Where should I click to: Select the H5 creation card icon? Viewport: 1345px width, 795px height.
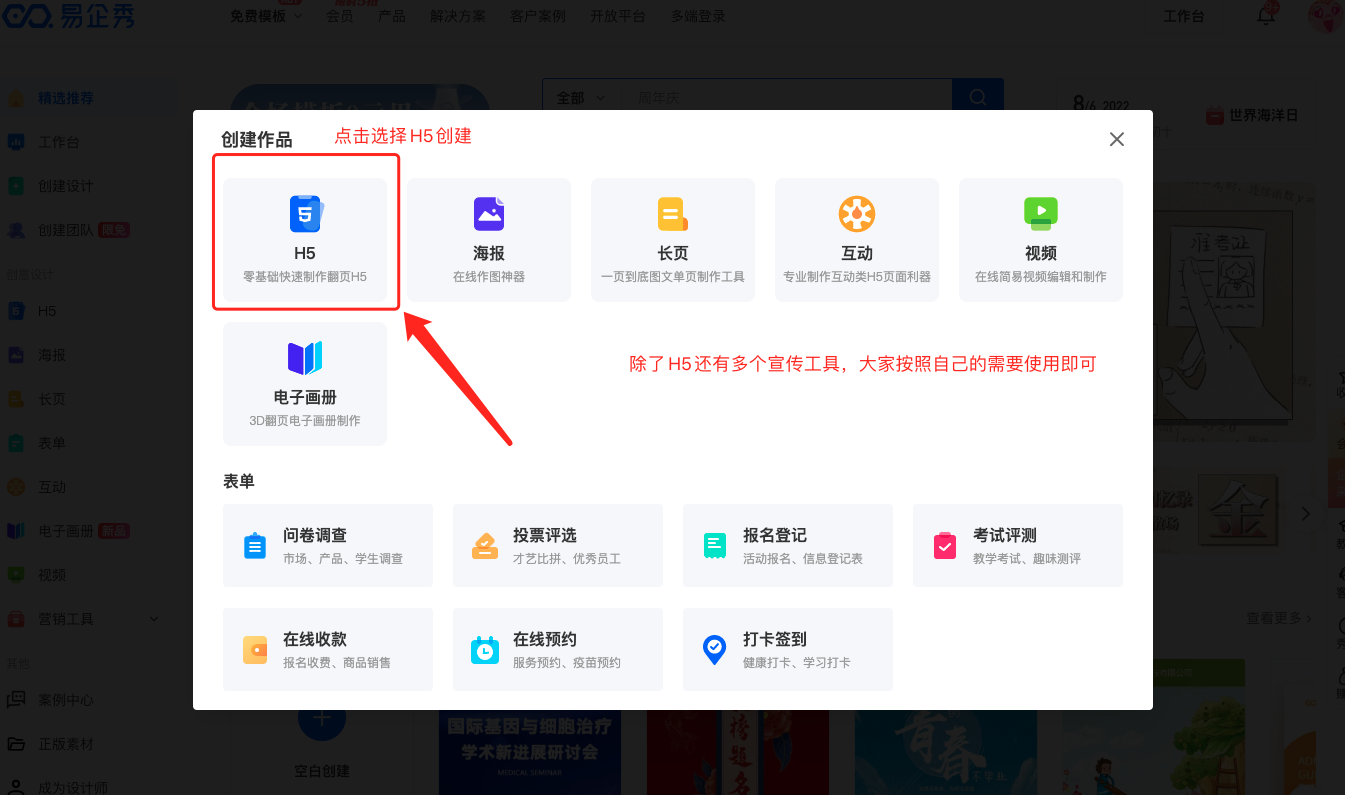pyautogui.click(x=305, y=214)
